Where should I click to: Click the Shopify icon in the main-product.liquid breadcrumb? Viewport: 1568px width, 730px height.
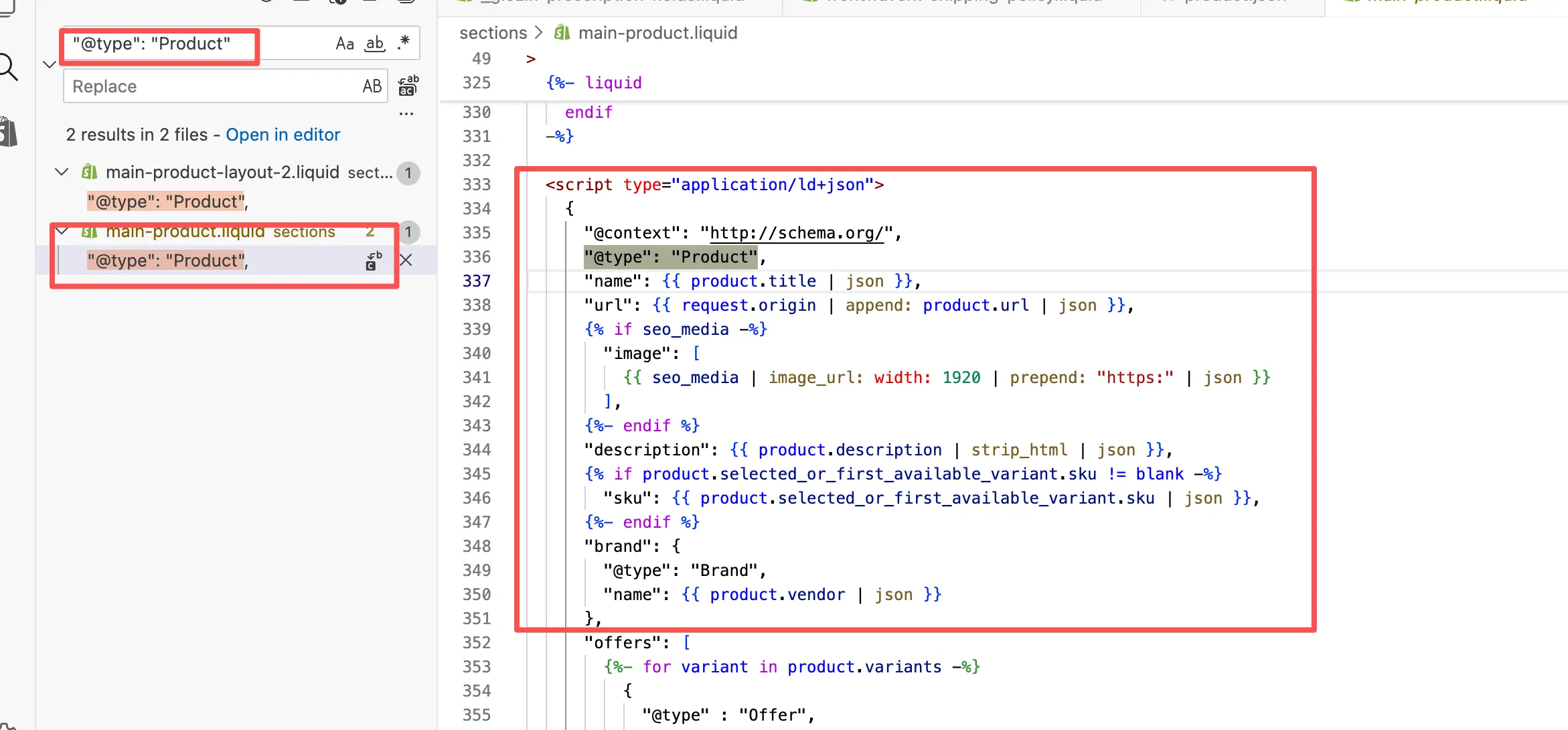coord(562,33)
